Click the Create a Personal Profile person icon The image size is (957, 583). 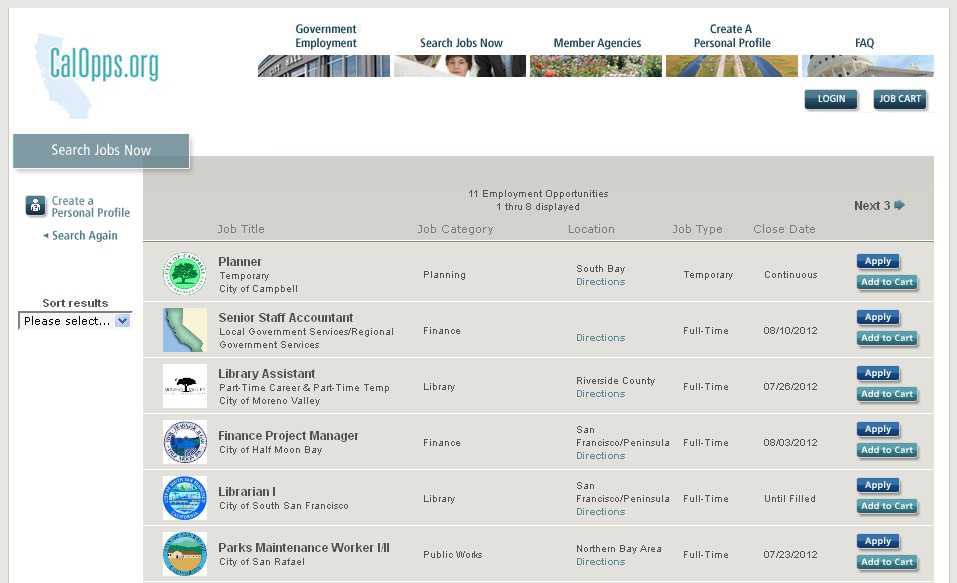pos(35,206)
